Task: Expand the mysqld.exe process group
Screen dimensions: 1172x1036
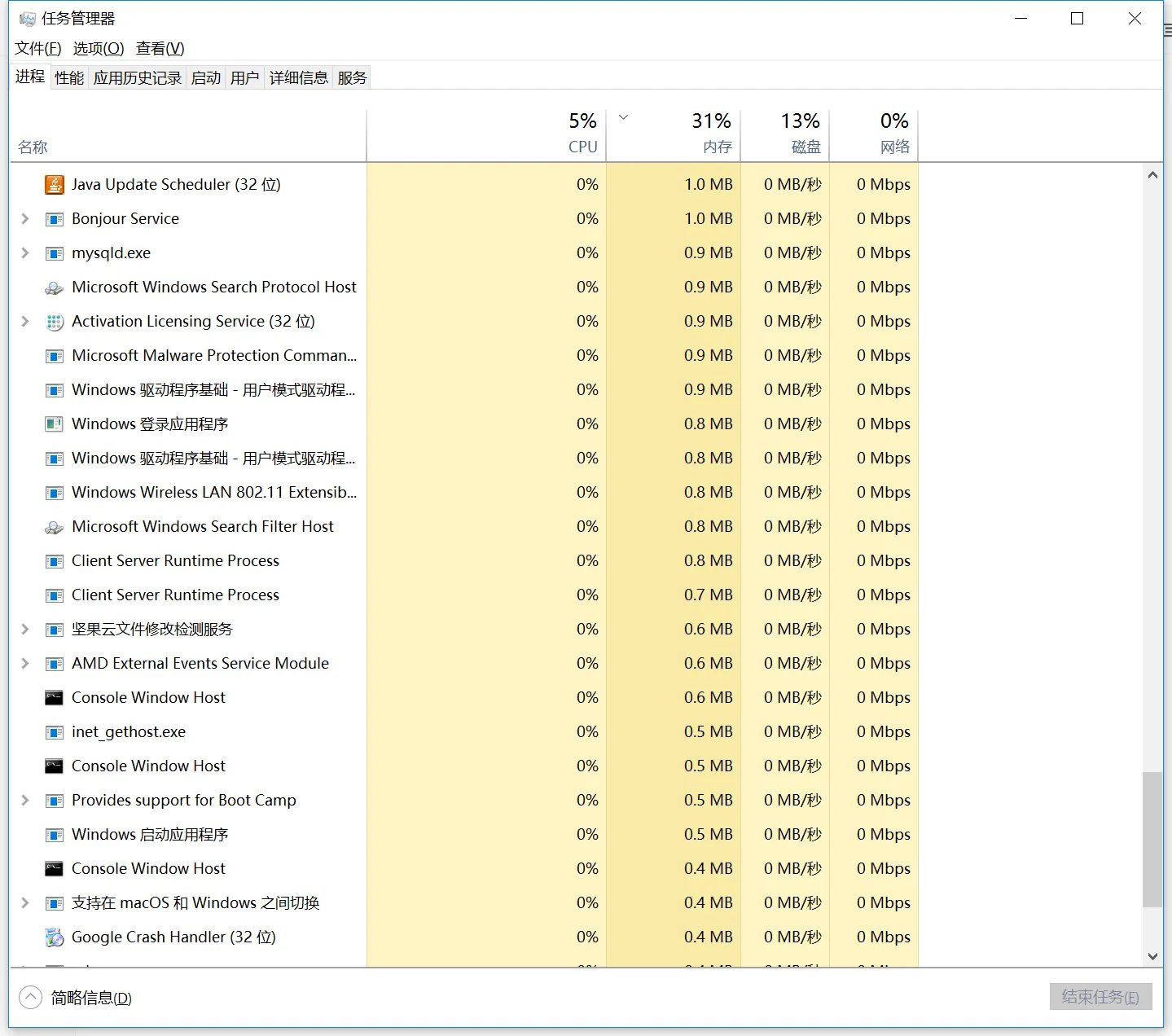Action: point(25,253)
